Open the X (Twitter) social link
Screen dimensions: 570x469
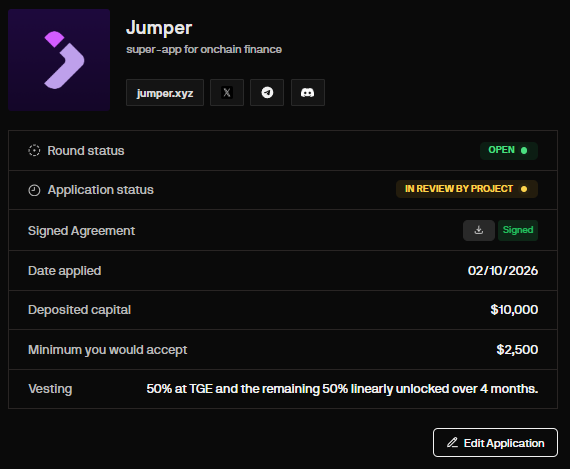coord(227,93)
